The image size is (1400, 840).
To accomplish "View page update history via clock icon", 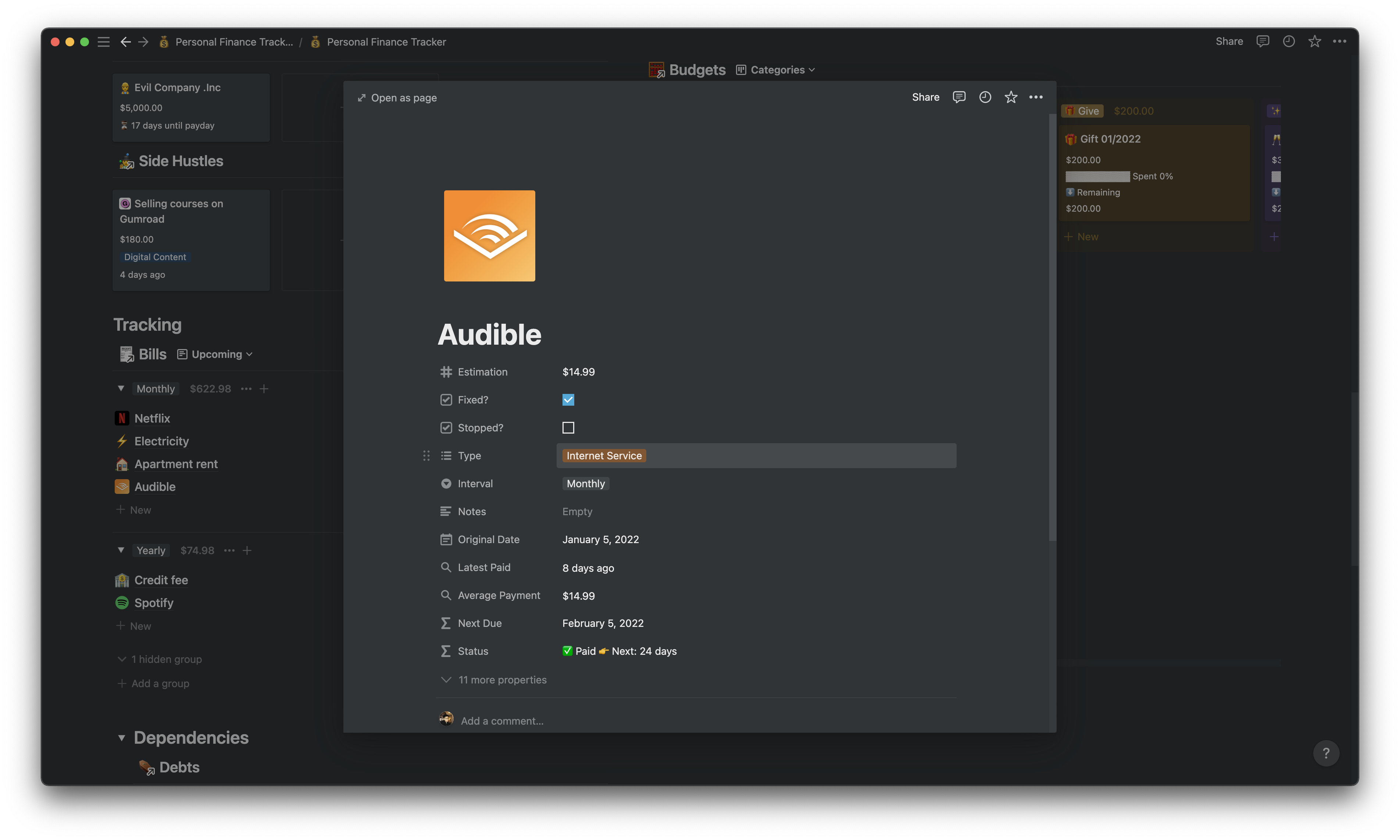I will pyautogui.click(x=985, y=97).
